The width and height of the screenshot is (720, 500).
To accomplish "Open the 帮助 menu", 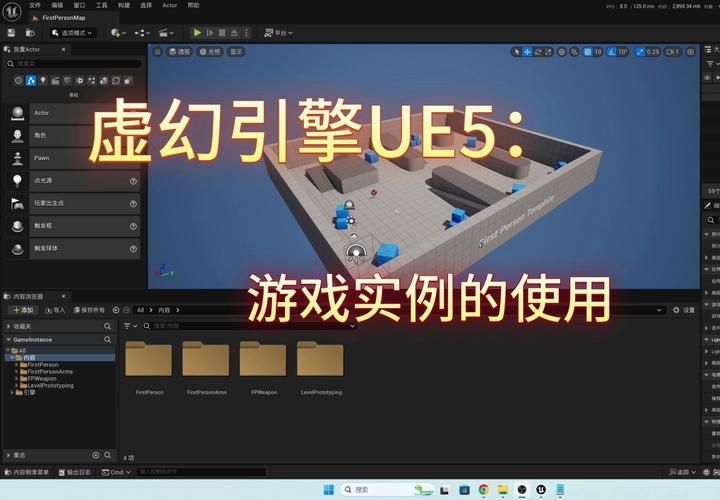I will (193, 5).
